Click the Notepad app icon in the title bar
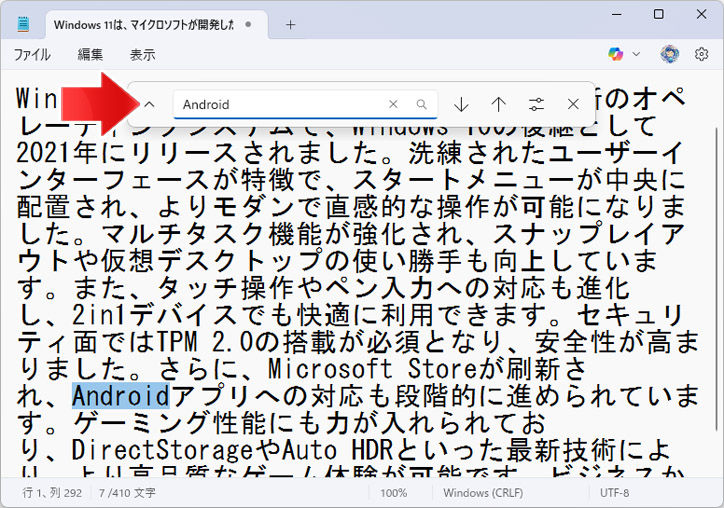The height and width of the screenshot is (508, 724). pyautogui.click(x=23, y=24)
